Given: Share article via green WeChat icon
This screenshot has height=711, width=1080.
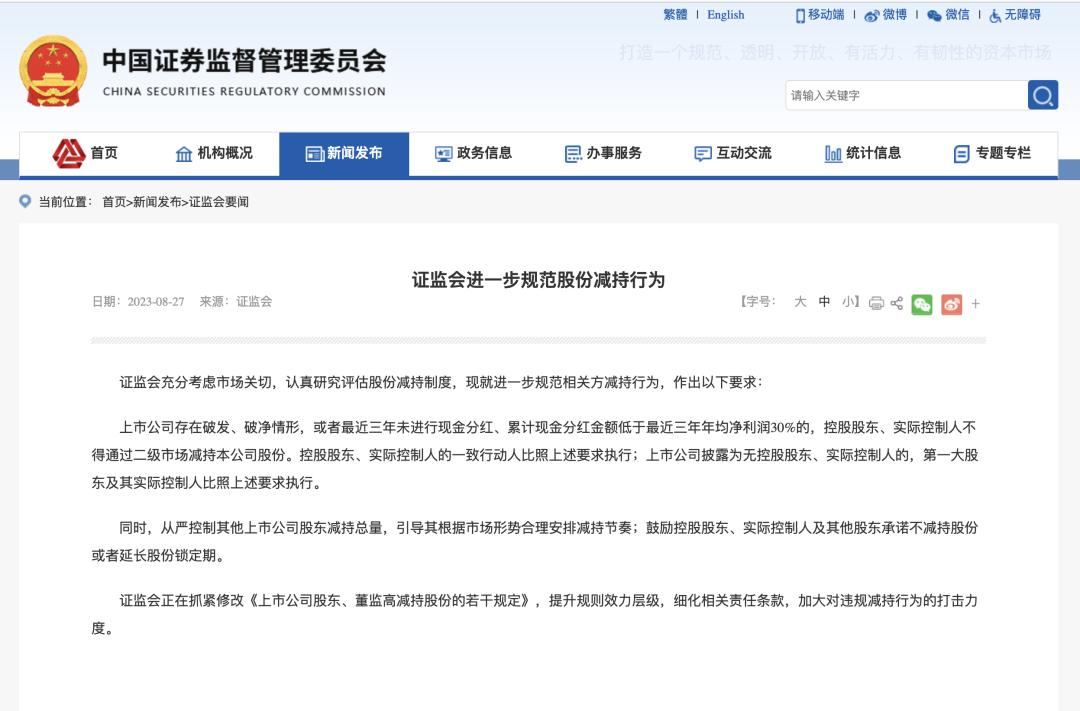Looking at the screenshot, I should coord(922,304).
